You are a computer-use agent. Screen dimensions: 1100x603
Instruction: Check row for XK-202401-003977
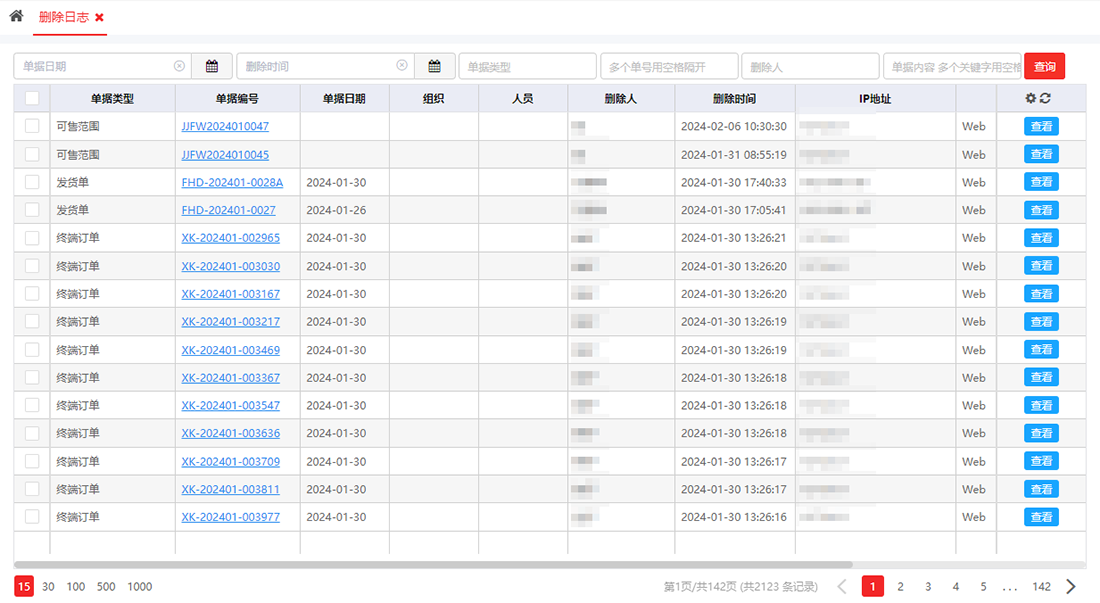pos(32,517)
